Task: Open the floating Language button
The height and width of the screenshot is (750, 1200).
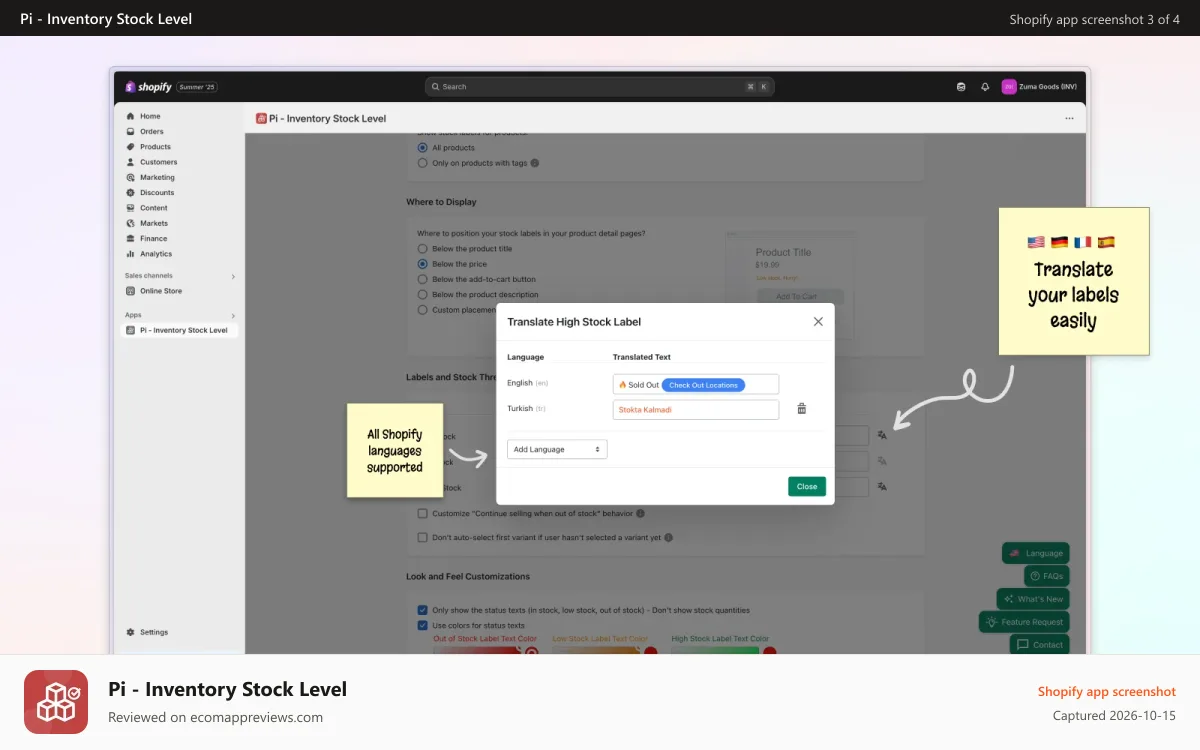Action: [x=1036, y=553]
